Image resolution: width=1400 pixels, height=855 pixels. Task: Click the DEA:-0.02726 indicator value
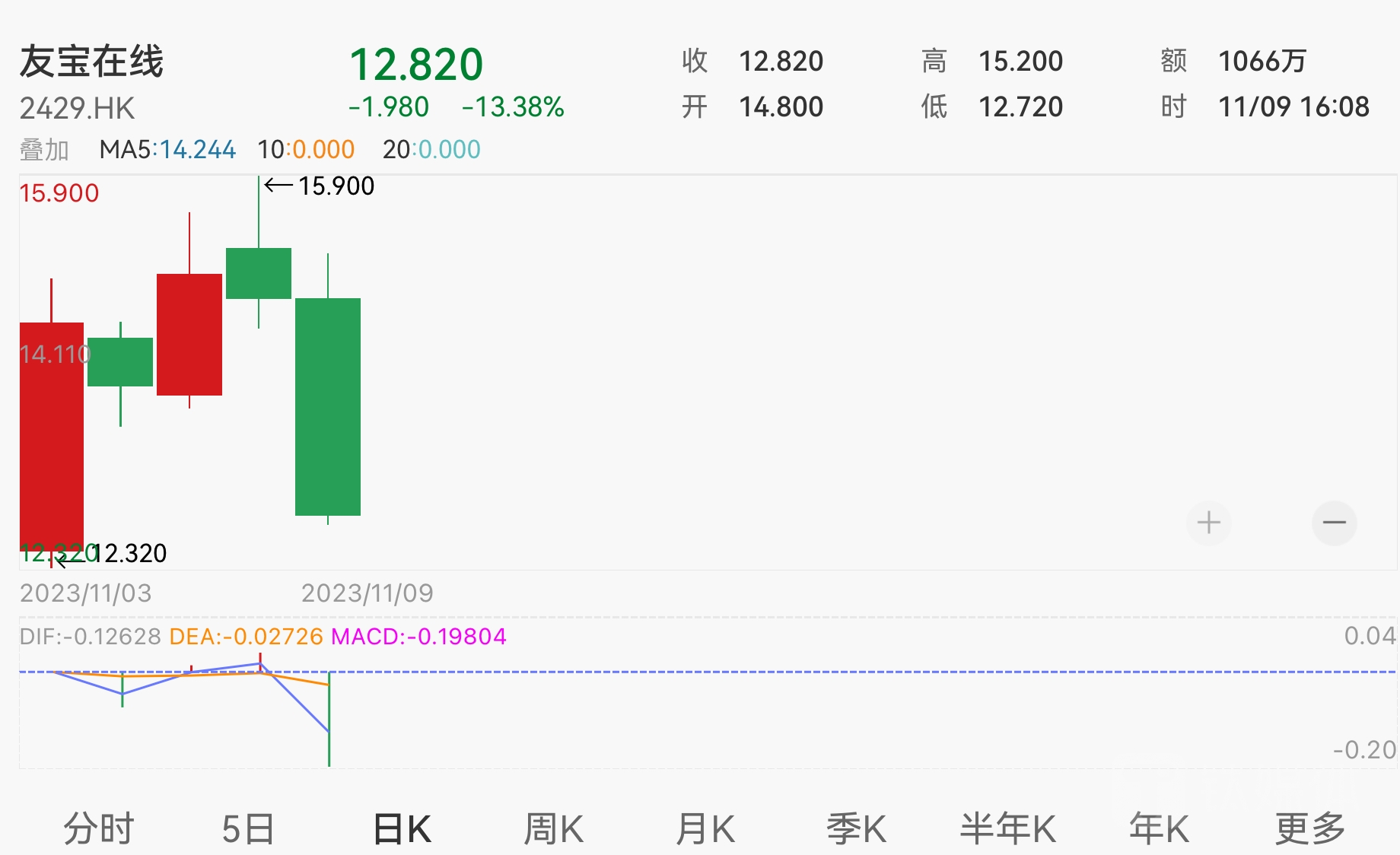246,636
